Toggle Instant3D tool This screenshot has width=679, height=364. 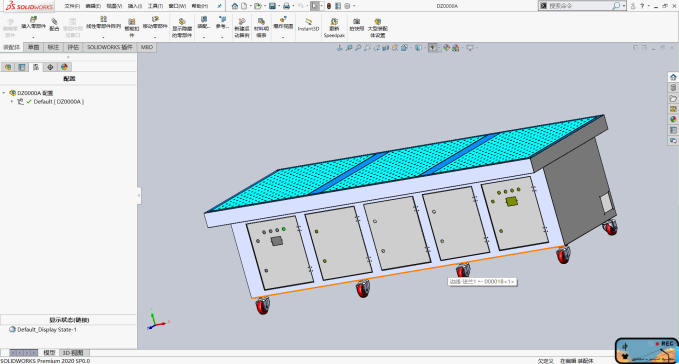coord(308,25)
